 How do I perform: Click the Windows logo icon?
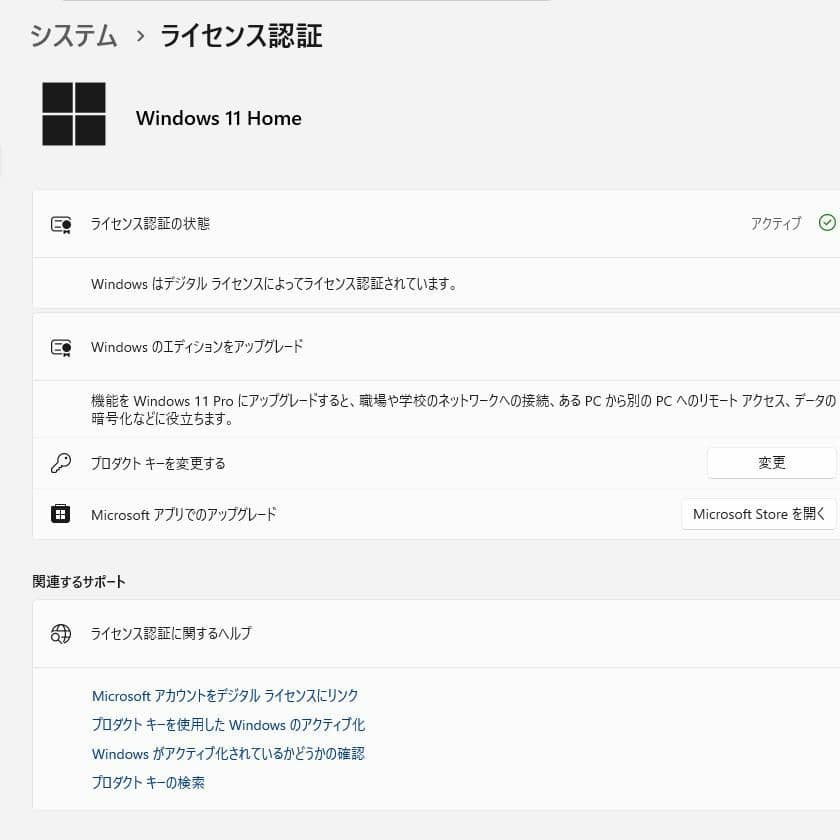coord(74,114)
